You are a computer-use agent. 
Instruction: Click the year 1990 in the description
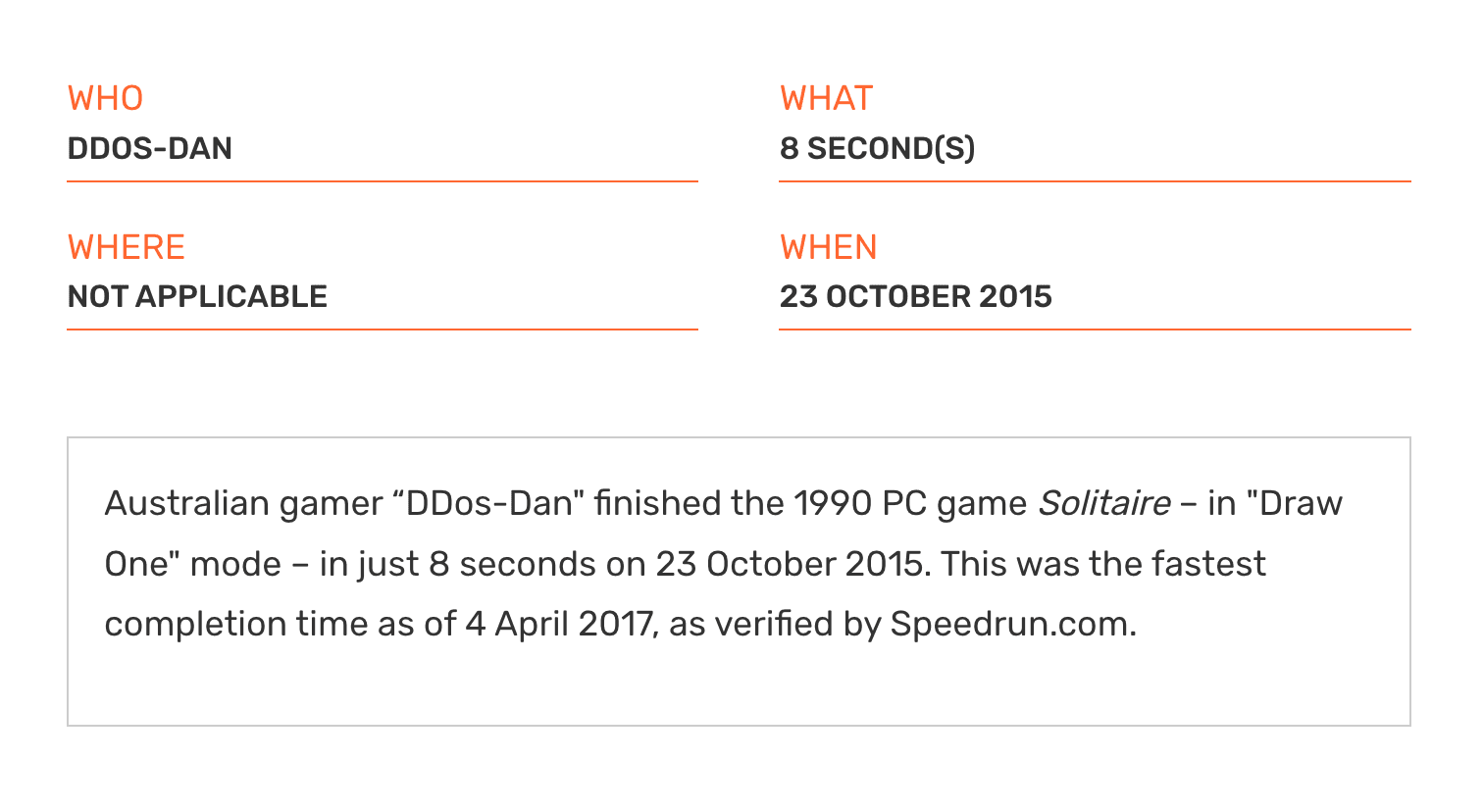[832, 503]
